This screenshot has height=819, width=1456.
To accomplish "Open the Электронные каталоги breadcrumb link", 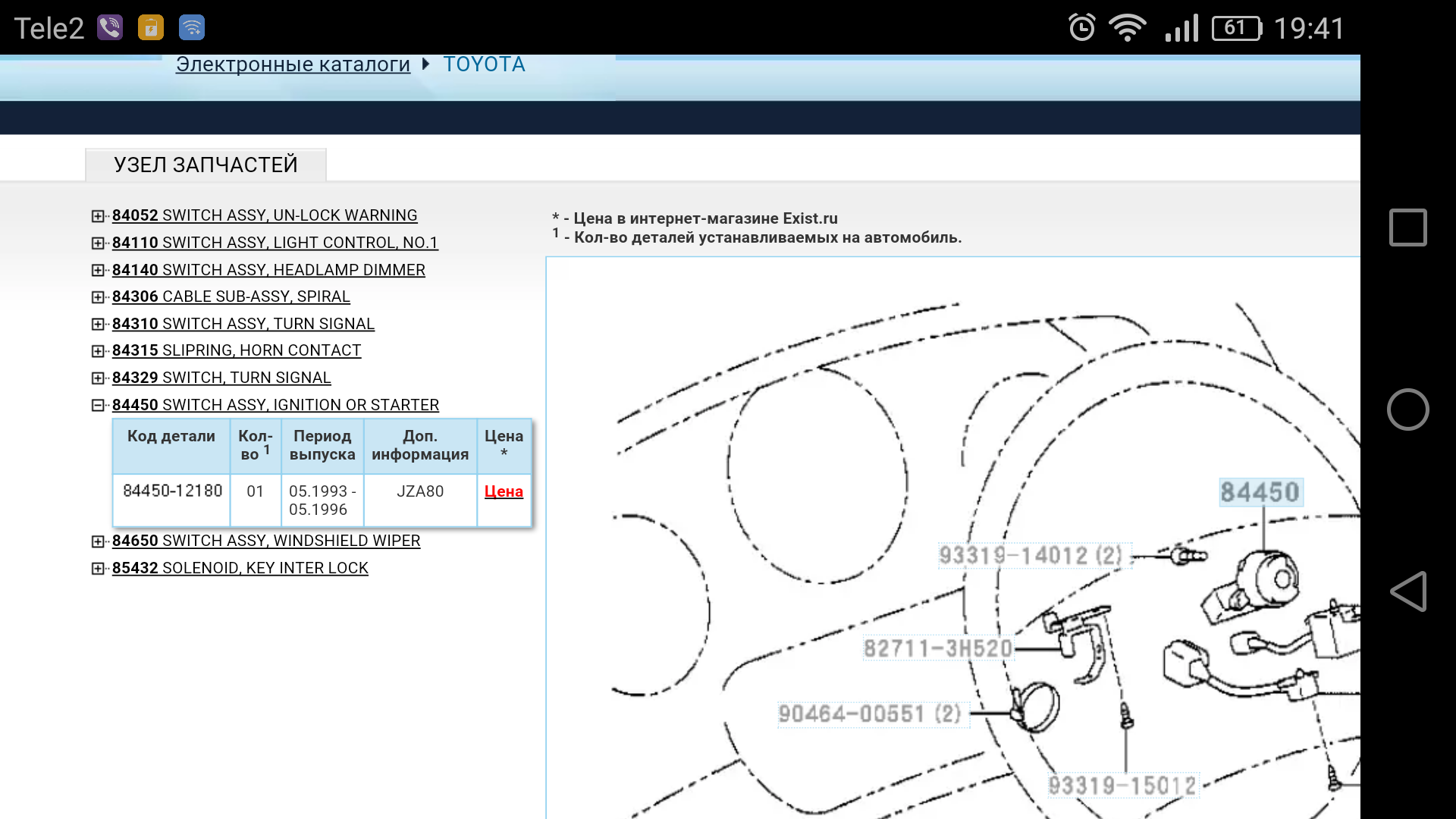I will [x=293, y=64].
